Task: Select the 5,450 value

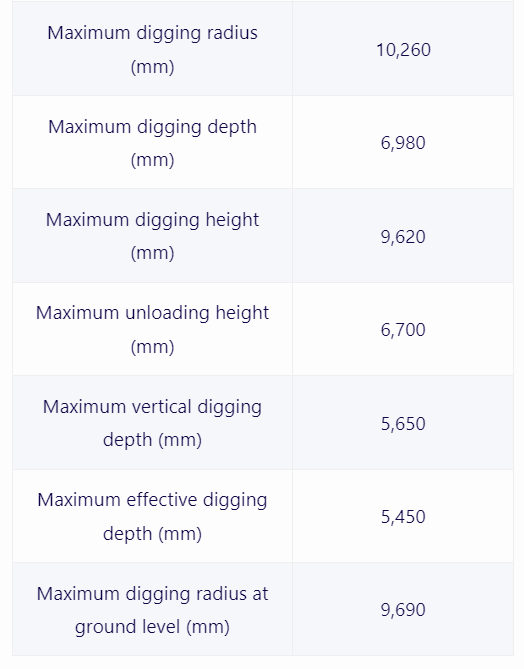Action: [x=403, y=516]
